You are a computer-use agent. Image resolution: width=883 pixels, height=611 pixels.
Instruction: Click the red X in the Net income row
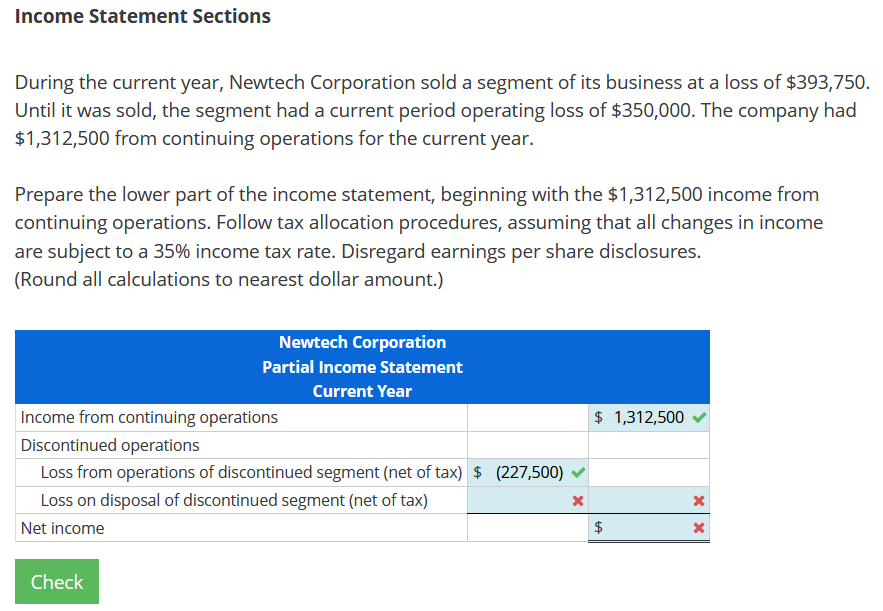tap(700, 527)
